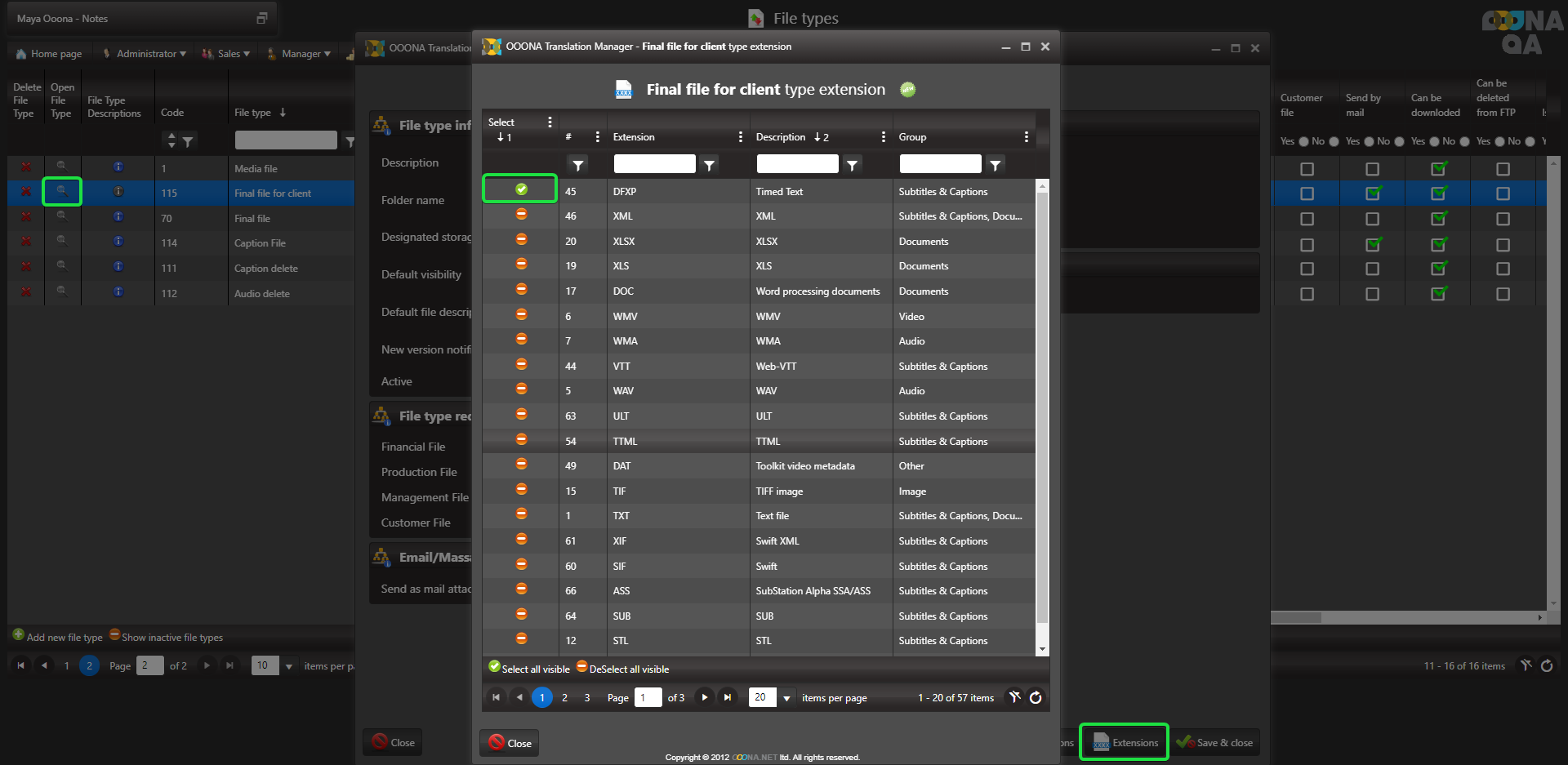Open the file type magnifier for Final file for client
This screenshot has width=1568, height=765.
click(61, 192)
